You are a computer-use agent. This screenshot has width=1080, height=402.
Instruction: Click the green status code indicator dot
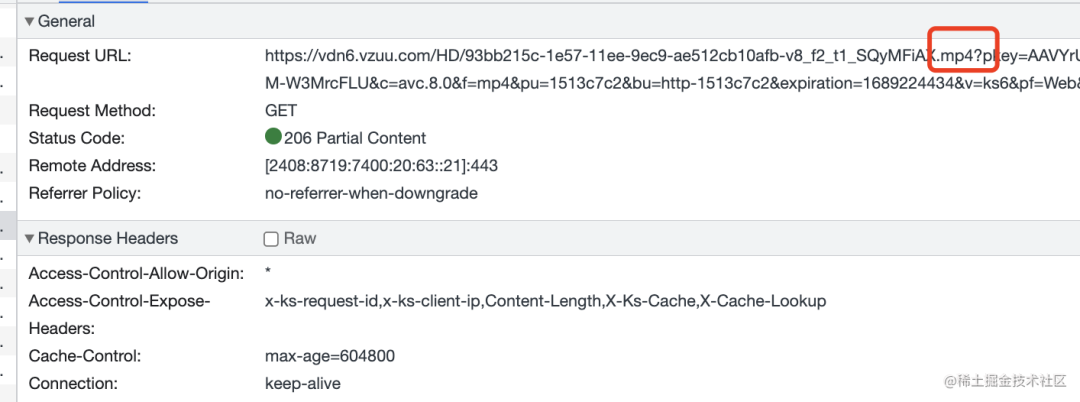click(x=273, y=137)
